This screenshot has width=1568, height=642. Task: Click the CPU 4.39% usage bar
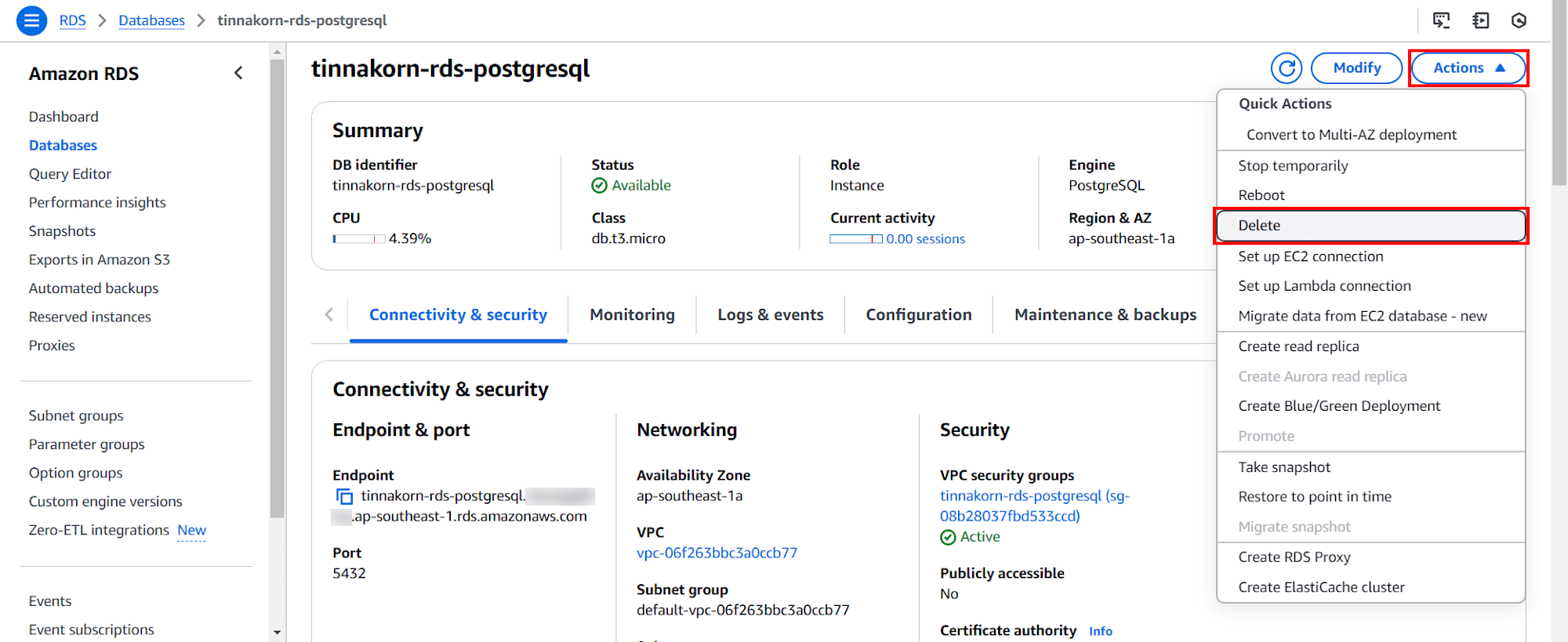pos(358,239)
